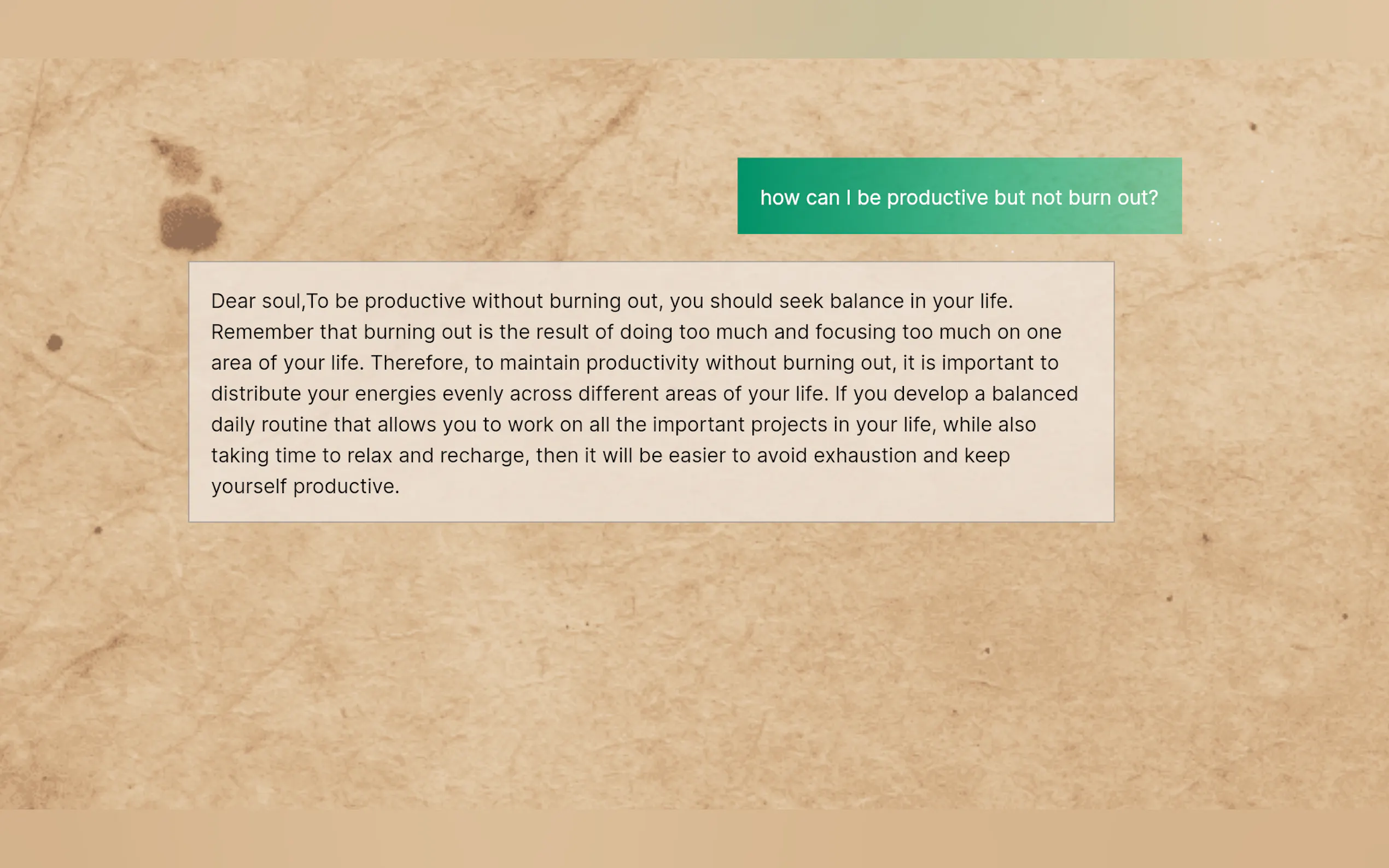The width and height of the screenshot is (1389, 868).
Task: Click "yourself productive." on the reply's last line
Action: (x=305, y=487)
